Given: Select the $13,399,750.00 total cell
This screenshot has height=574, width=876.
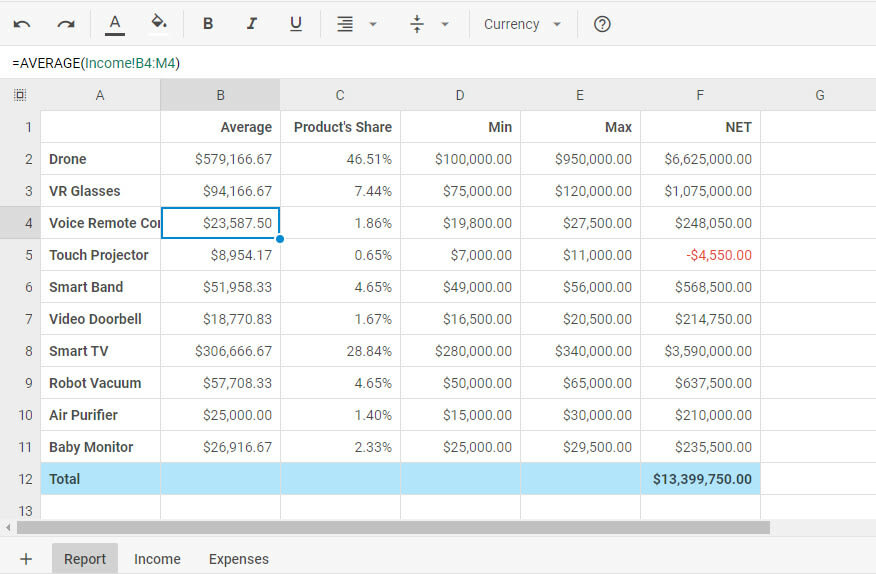Looking at the screenshot, I should [x=701, y=479].
